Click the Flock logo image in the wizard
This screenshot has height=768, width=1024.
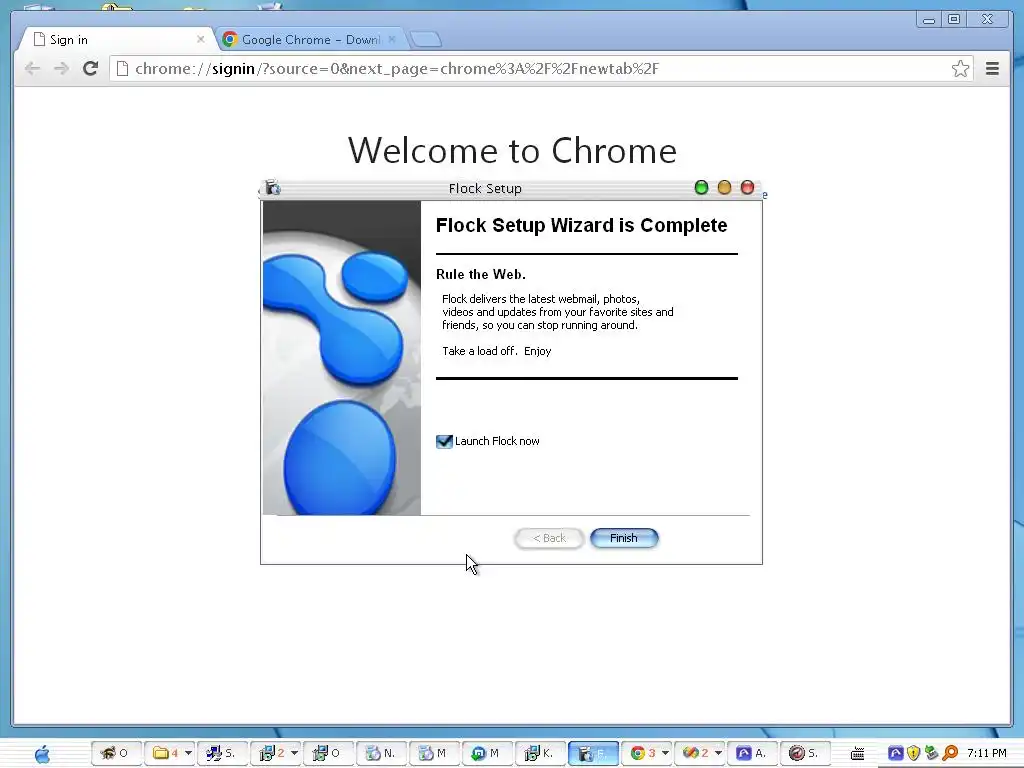click(342, 358)
